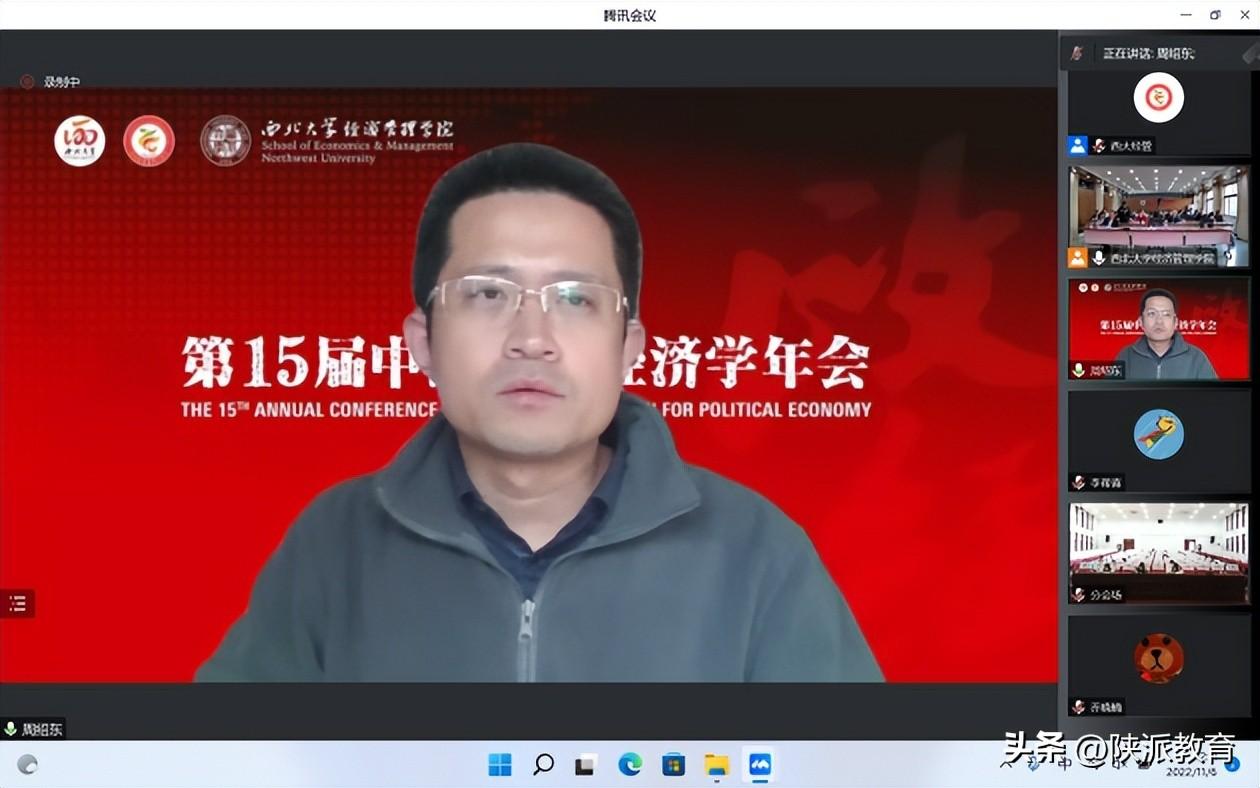Click the weather widget at taskbar left
The height and width of the screenshot is (788, 1260).
tap(28, 765)
